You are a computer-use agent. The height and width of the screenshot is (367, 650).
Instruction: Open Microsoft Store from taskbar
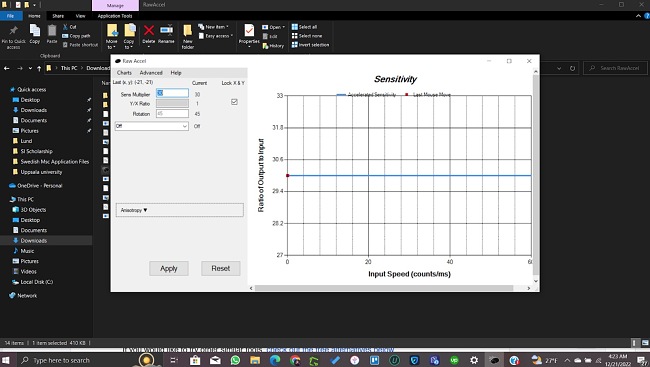(195, 360)
